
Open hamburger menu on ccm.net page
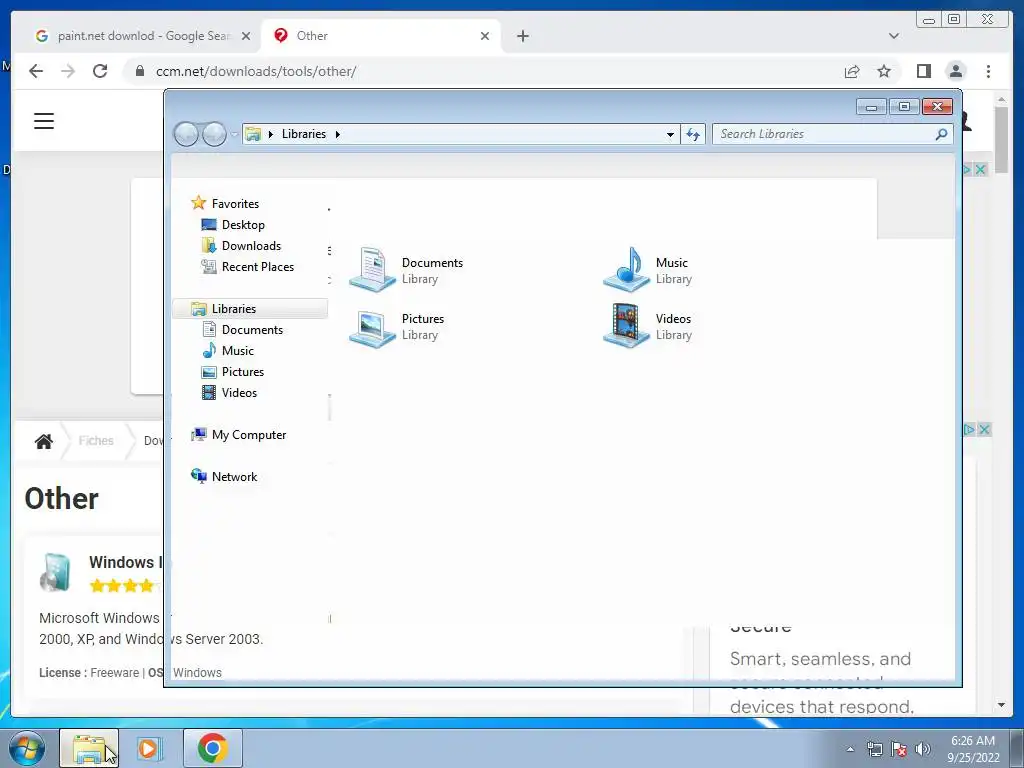click(44, 121)
